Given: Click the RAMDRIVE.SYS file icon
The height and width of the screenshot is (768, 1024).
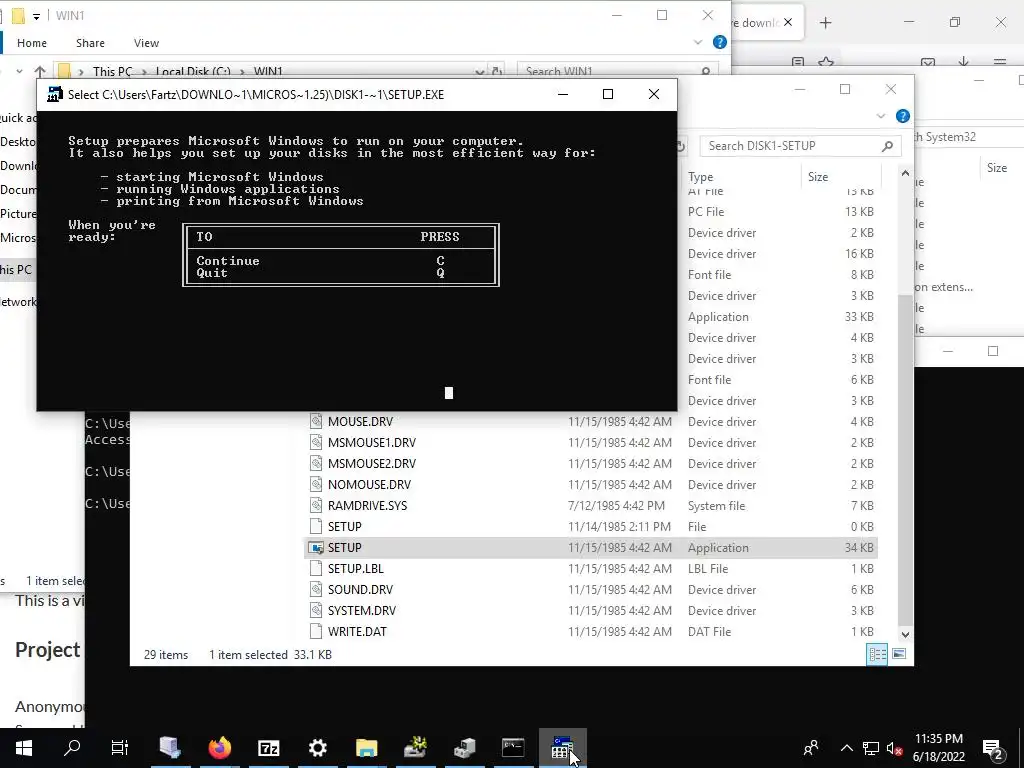Looking at the screenshot, I should point(316,505).
